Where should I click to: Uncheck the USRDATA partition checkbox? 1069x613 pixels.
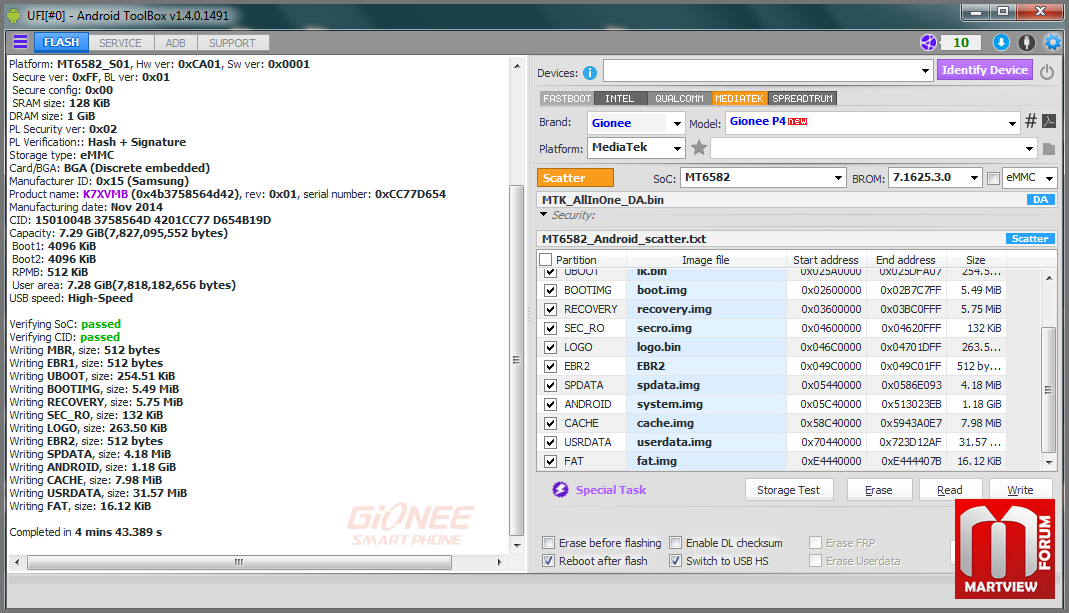550,443
